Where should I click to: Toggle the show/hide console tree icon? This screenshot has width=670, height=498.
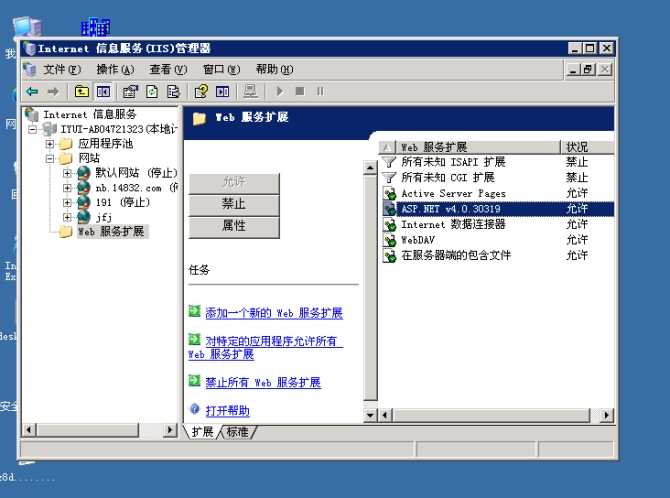(103, 91)
